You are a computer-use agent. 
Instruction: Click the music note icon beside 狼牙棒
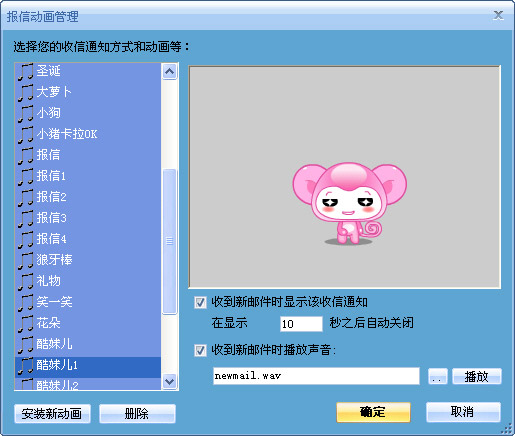pyautogui.click(x=26, y=260)
